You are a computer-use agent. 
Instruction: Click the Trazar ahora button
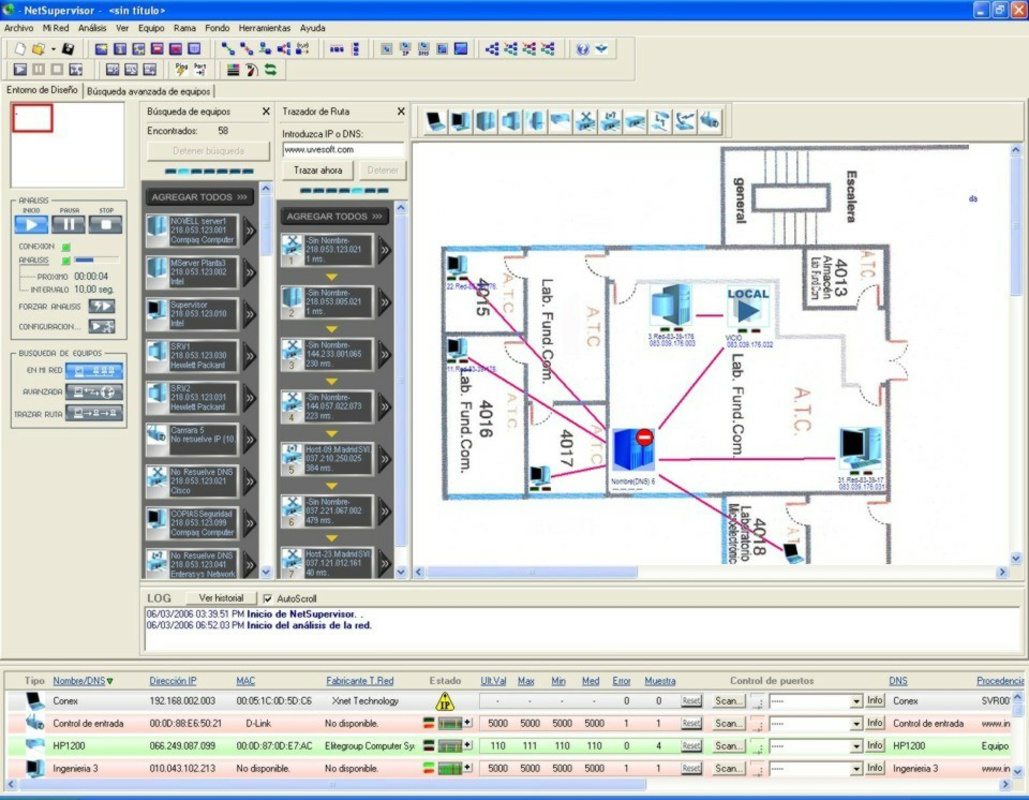318,170
